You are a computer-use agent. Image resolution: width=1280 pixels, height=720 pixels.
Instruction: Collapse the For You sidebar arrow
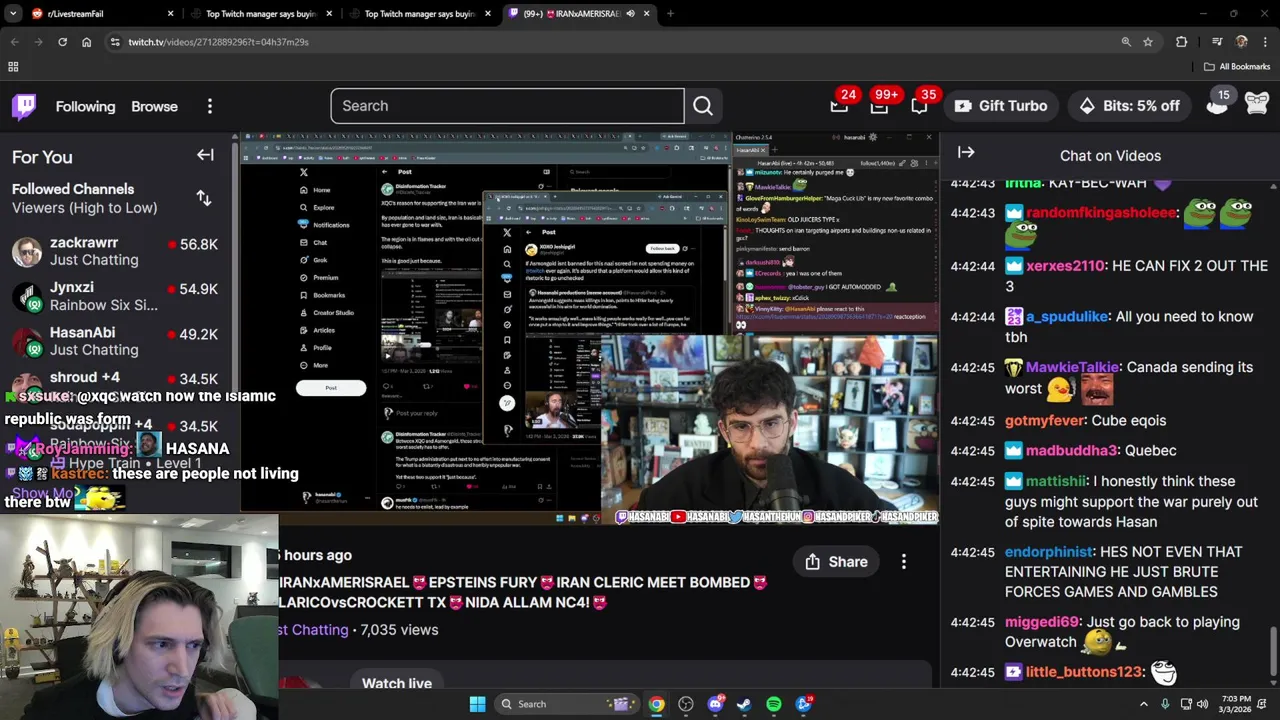point(205,155)
